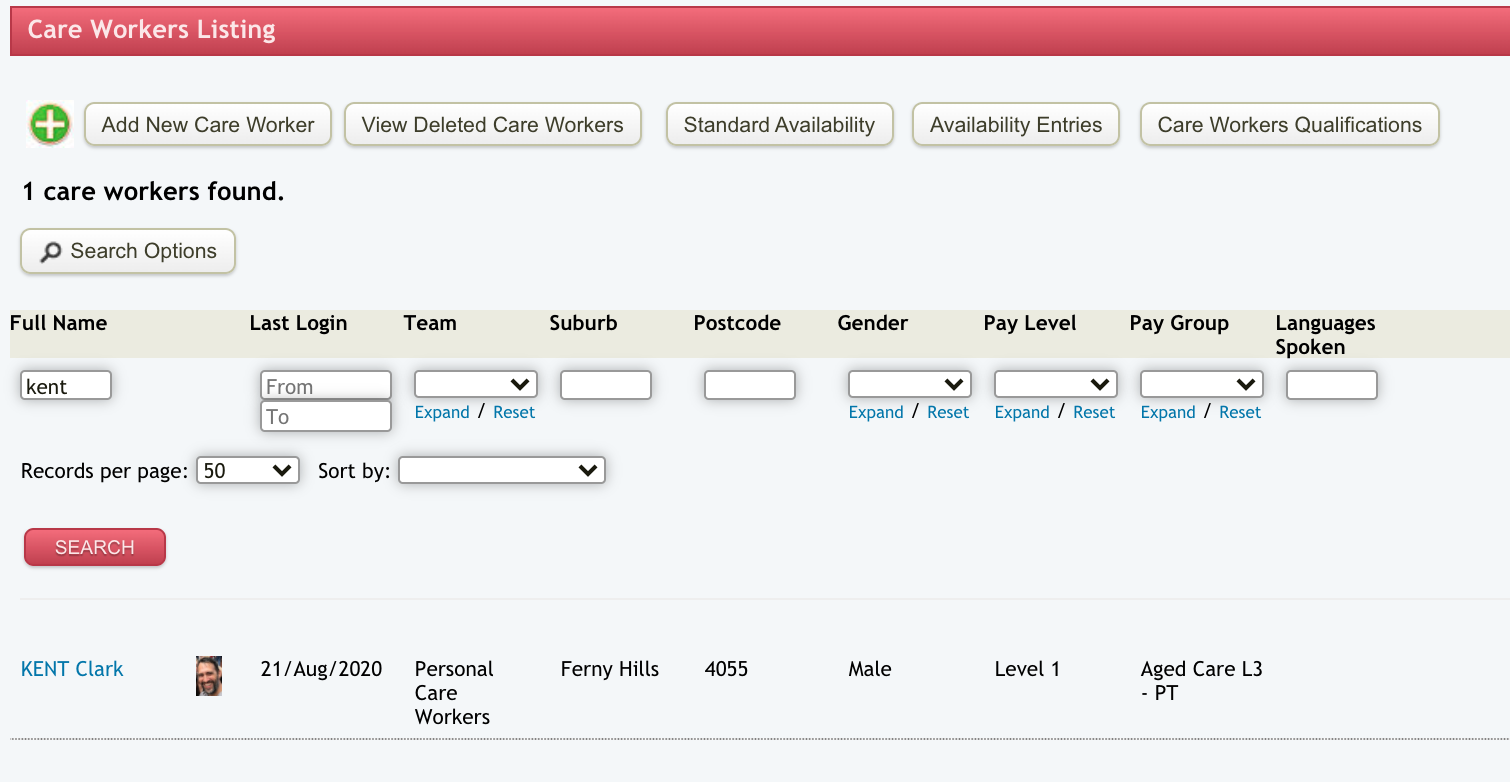The width and height of the screenshot is (1510, 782).
Task: Open the KENT Clark care worker link
Action: [72, 669]
